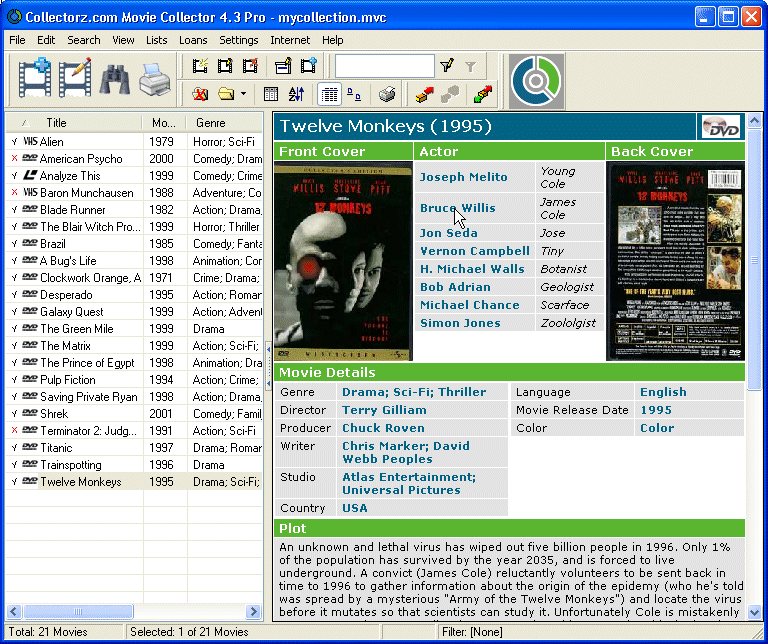The width and height of the screenshot is (768, 644).
Task: Click the details panel vertical scrollbar thumb
Action: [x=755, y=260]
